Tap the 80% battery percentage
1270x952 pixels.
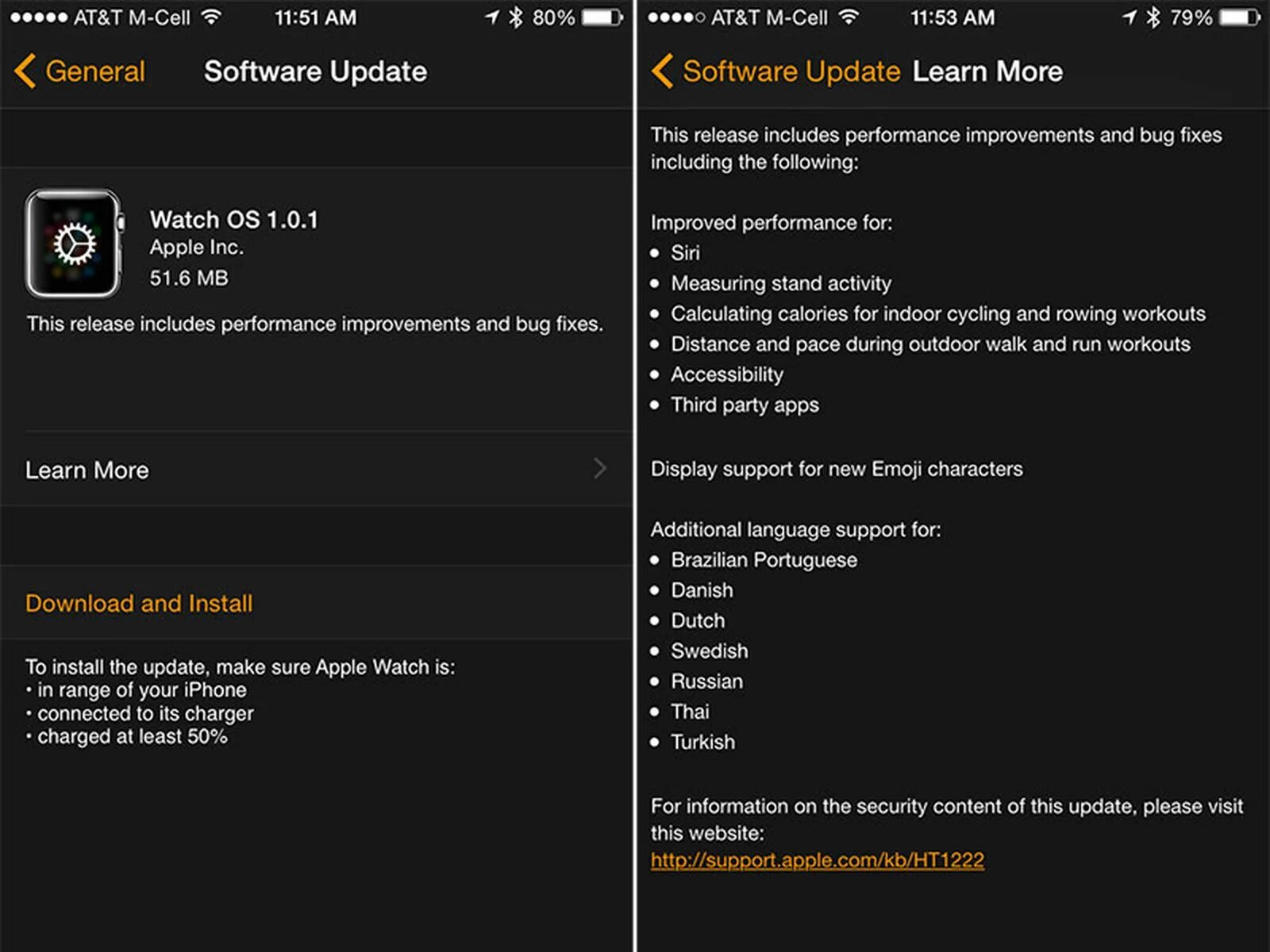[553, 17]
